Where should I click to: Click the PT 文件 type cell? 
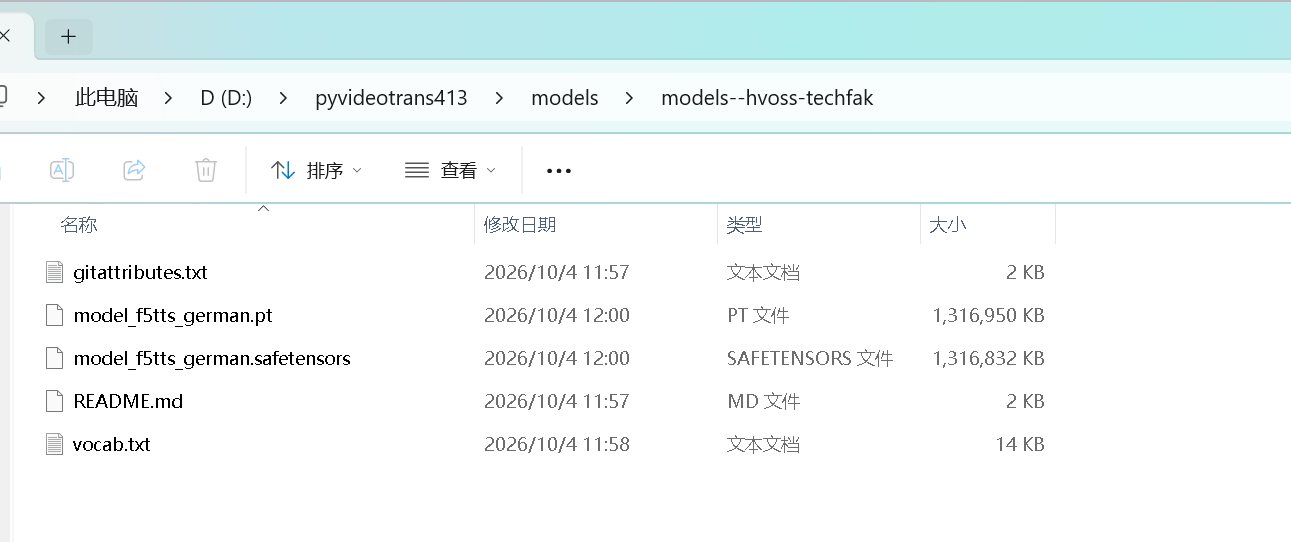758,315
